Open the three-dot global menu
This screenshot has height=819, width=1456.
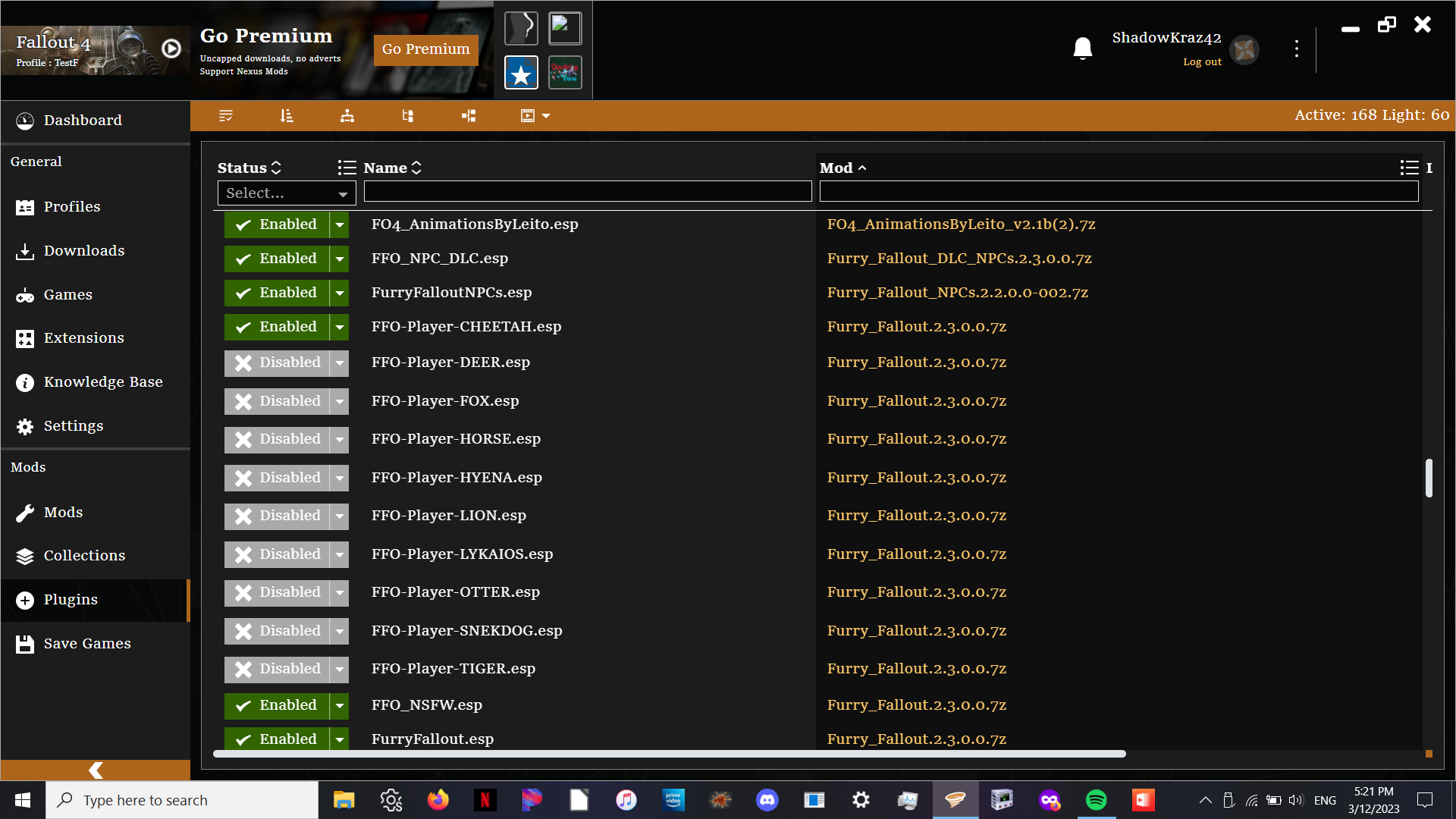coord(1297,49)
